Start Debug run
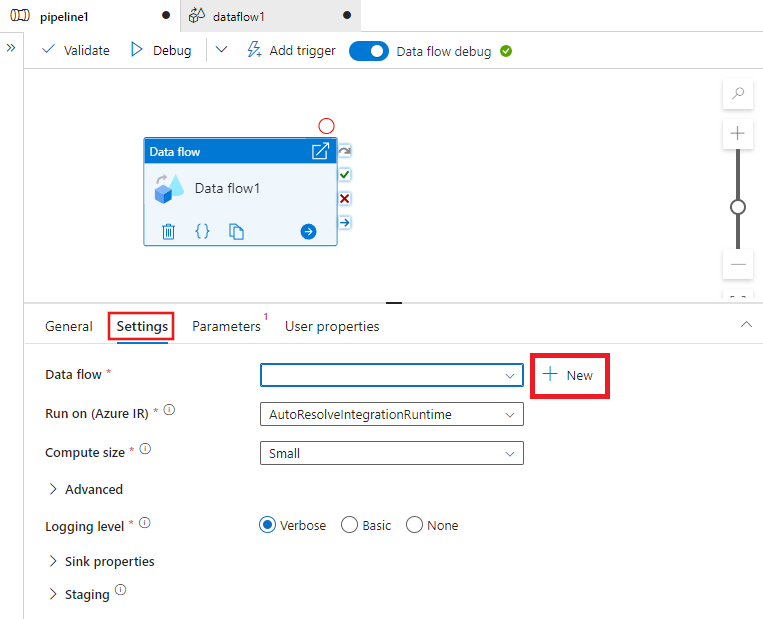The image size is (763, 619). (x=161, y=50)
